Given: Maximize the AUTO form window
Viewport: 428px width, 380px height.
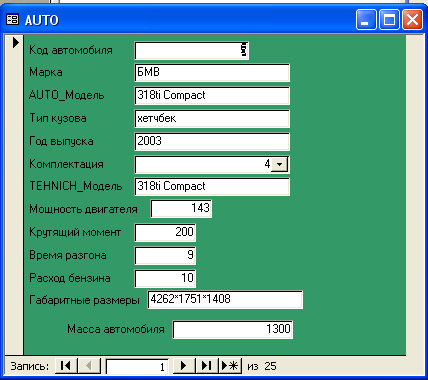Looking at the screenshot, I should point(389,20).
